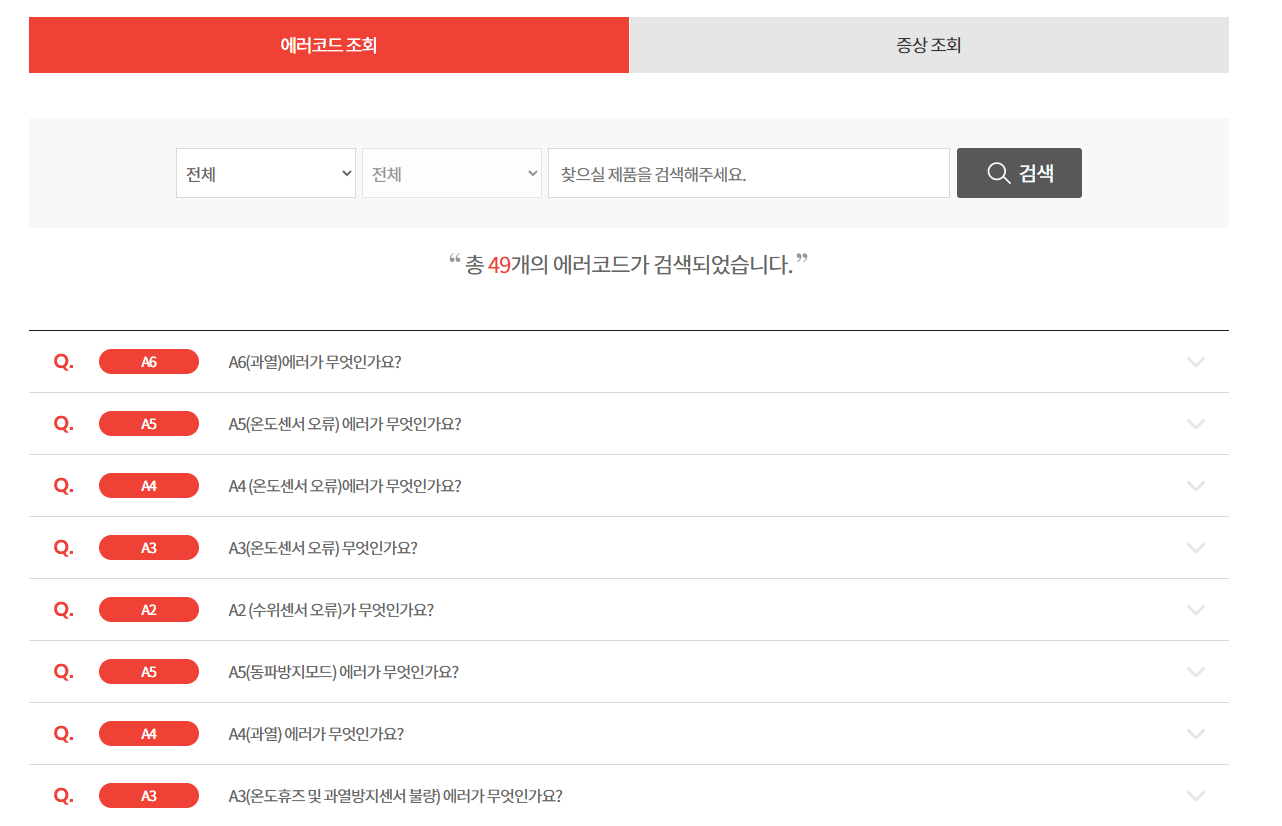Expand the A4 (온도센서 오류) row chevron
The image size is (1282, 826).
coord(1196,486)
